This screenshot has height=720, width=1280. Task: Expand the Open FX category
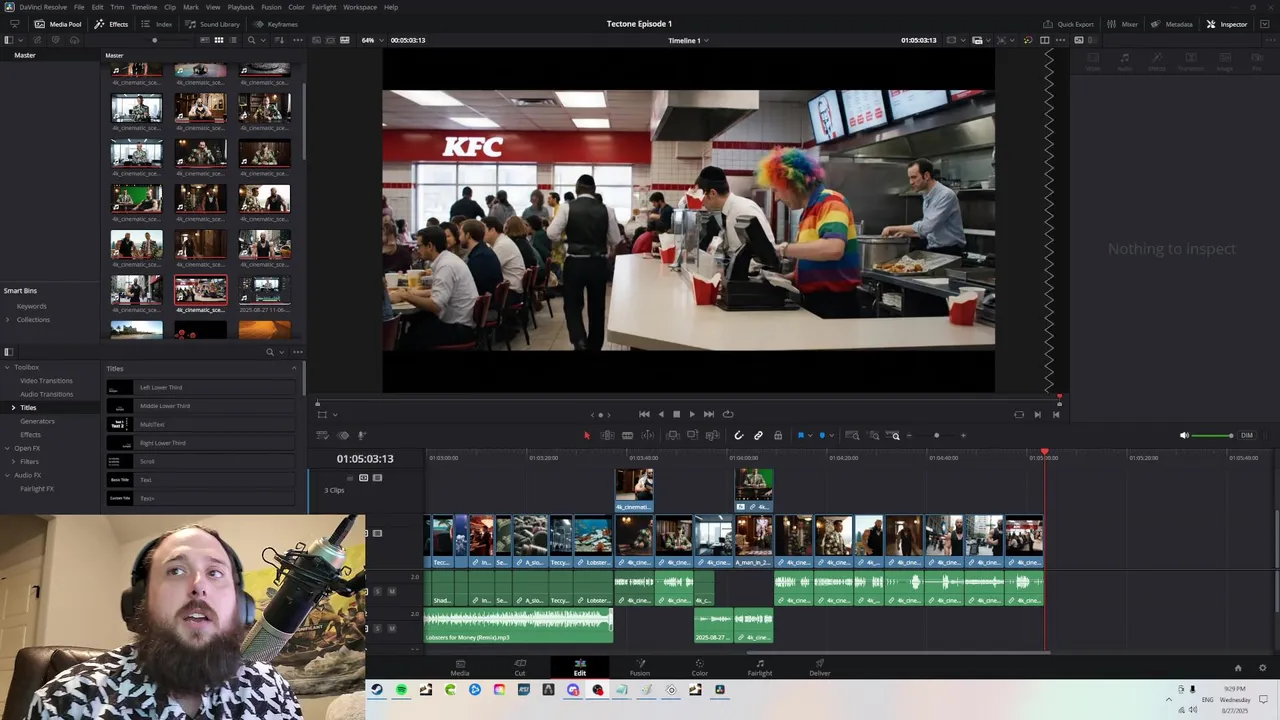(x=7, y=448)
